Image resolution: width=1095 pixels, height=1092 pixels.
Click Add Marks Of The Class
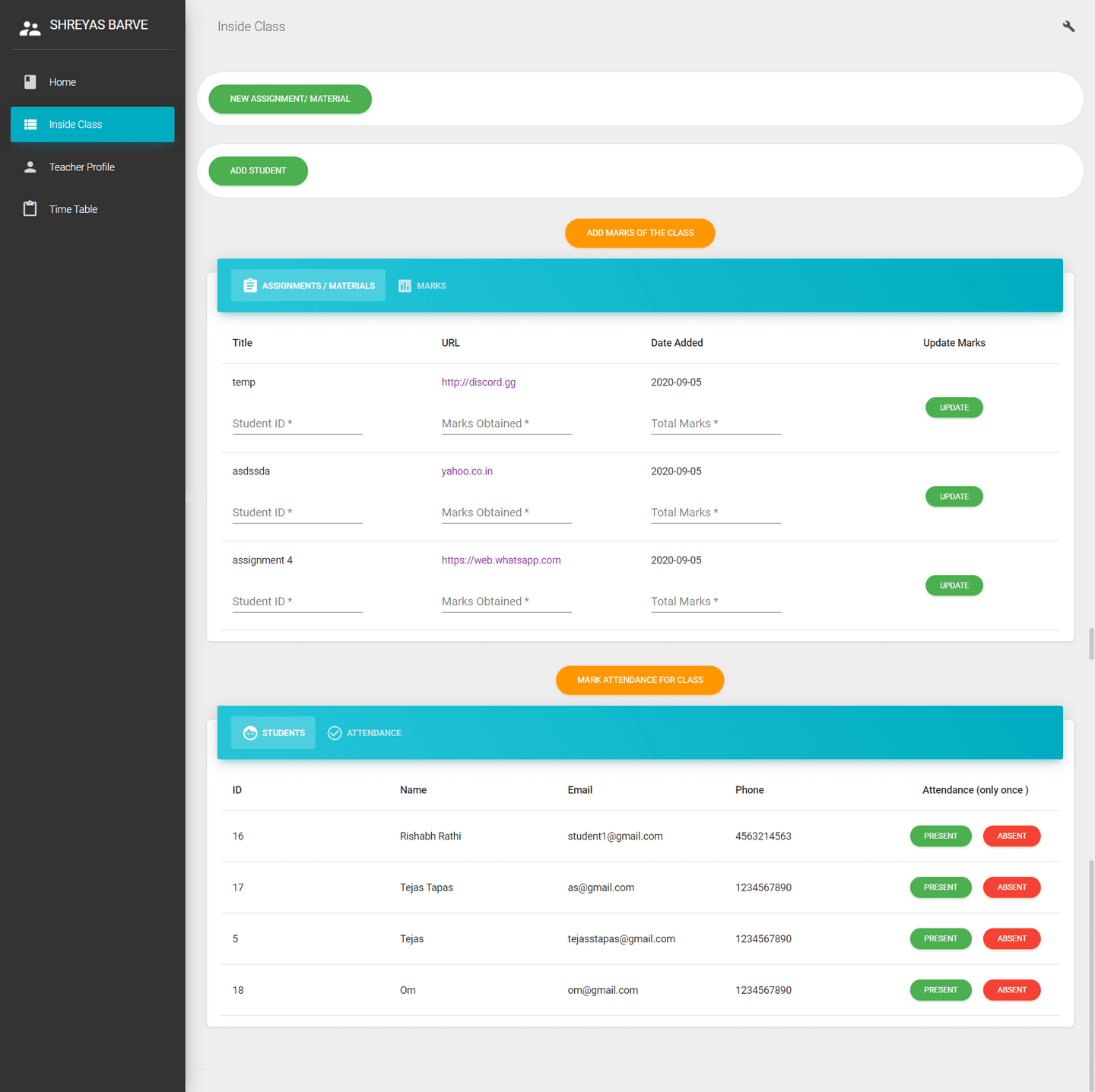(640, 233)
